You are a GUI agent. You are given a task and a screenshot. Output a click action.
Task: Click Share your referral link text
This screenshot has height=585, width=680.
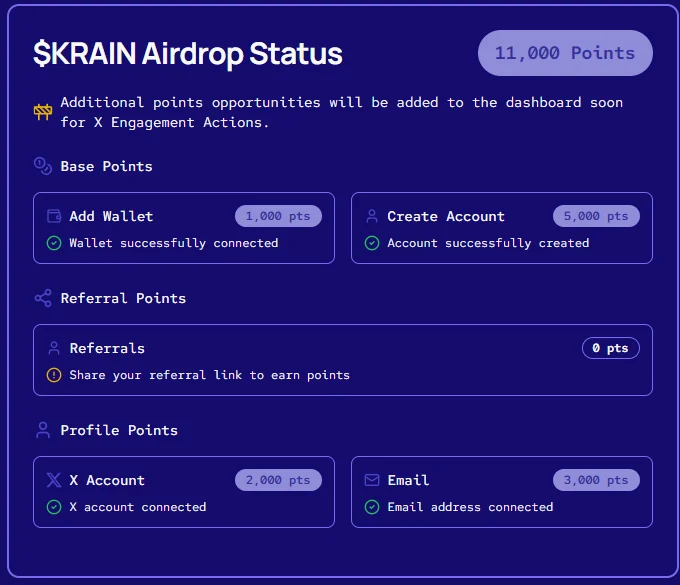pos(209,375)
